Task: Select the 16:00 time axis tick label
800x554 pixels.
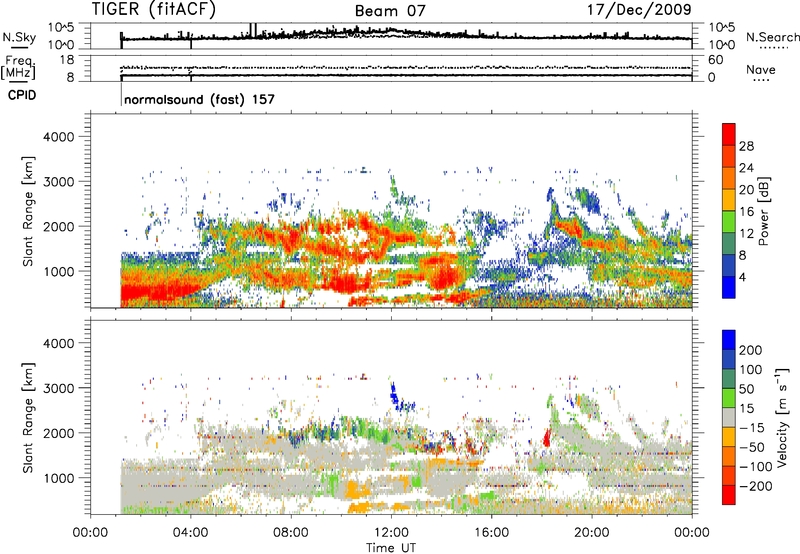Action: point(491,533)
